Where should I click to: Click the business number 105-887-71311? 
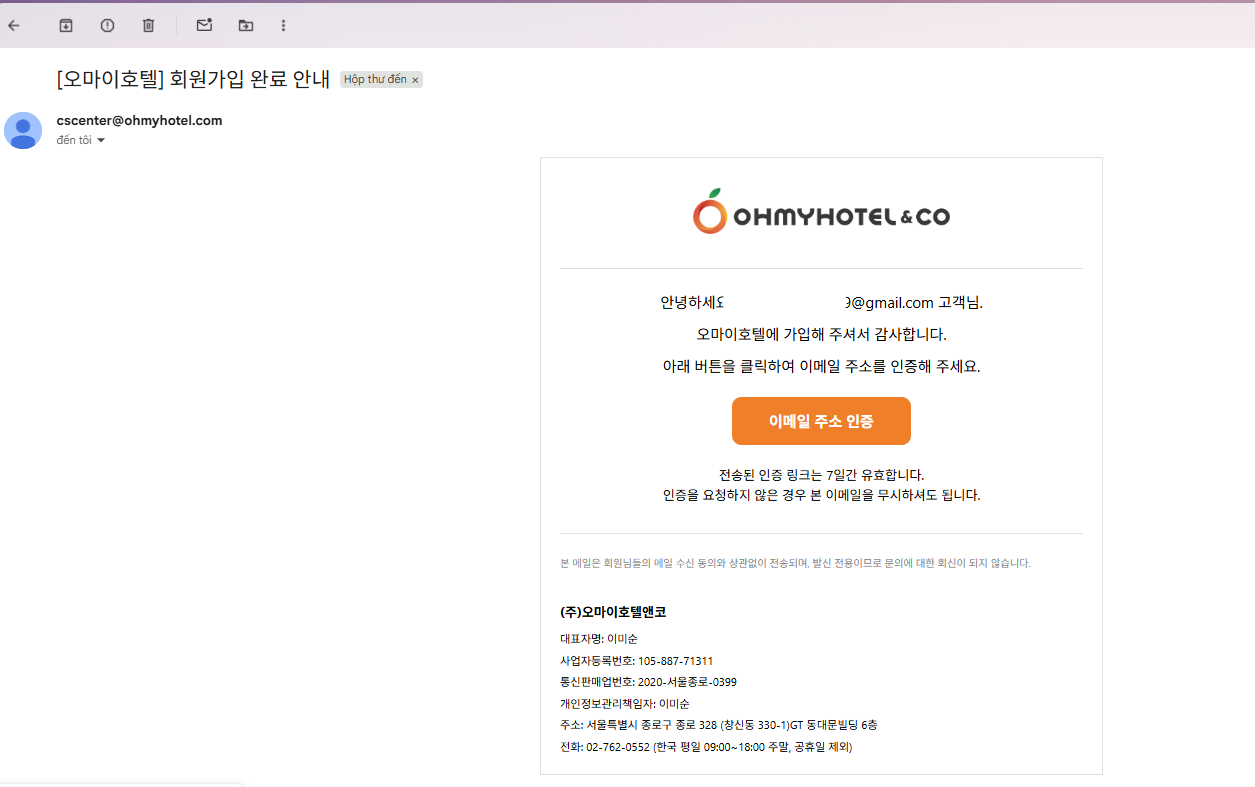click(x=675, y=661)
